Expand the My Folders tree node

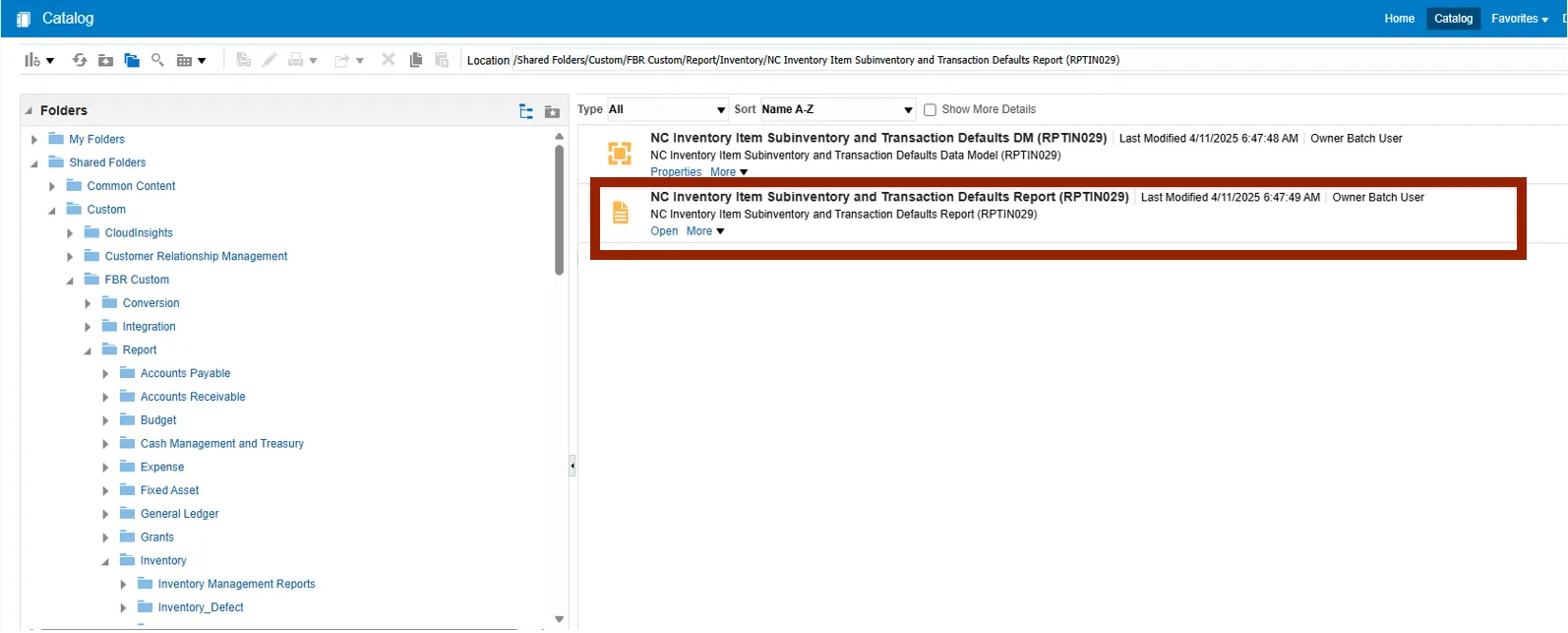pos(34,140)
